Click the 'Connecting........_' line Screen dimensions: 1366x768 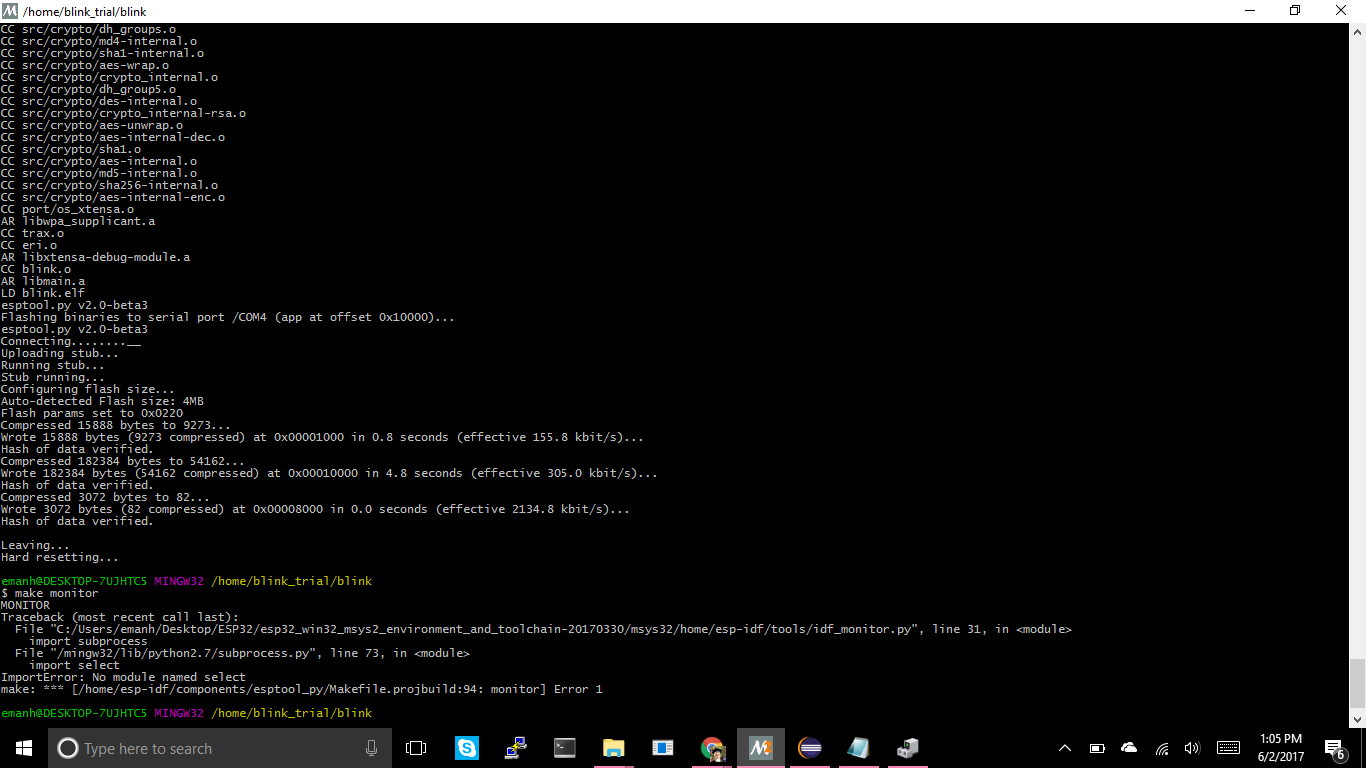click(71, 341)
